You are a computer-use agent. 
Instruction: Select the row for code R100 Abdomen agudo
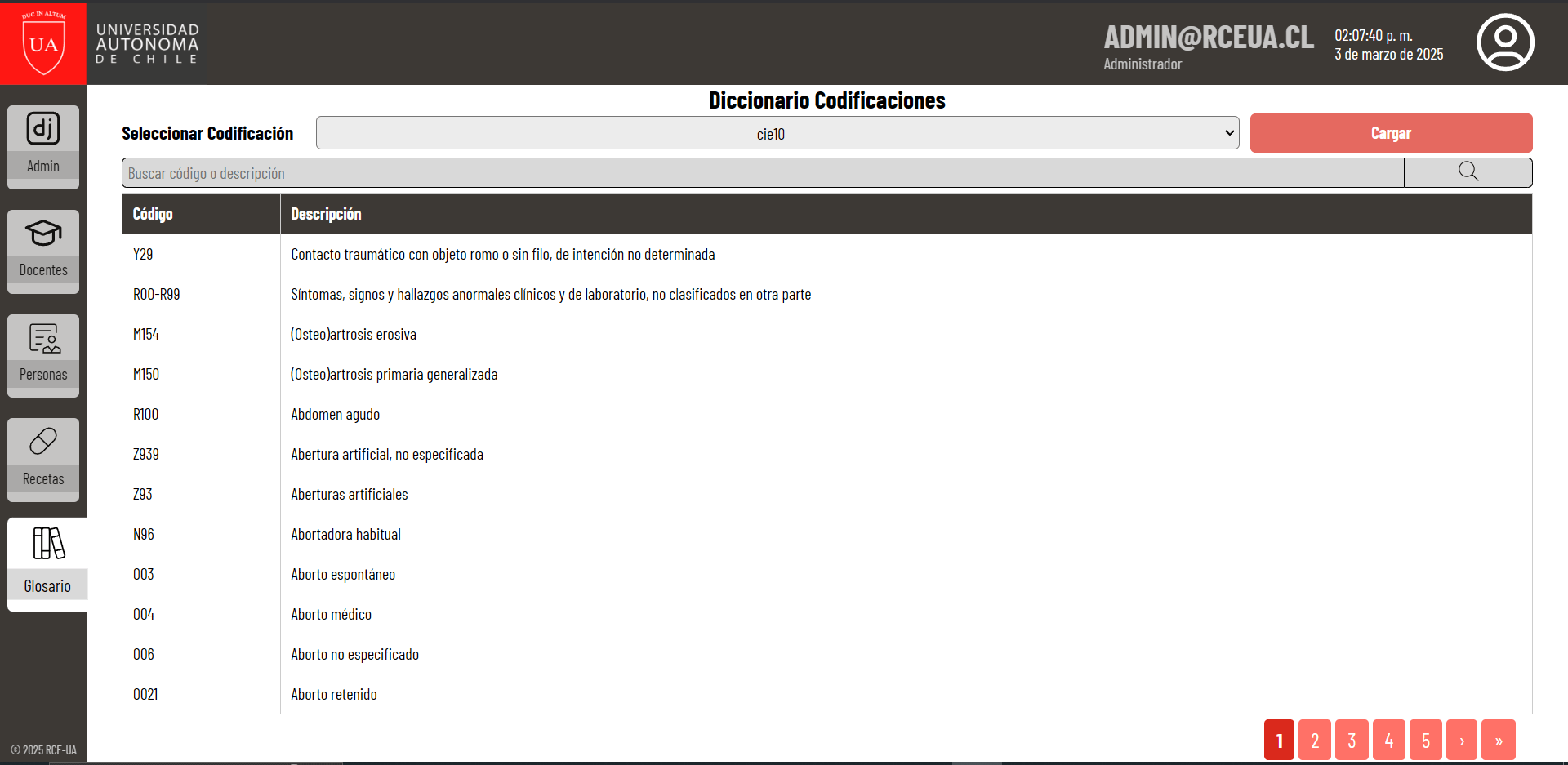(827, 414)
